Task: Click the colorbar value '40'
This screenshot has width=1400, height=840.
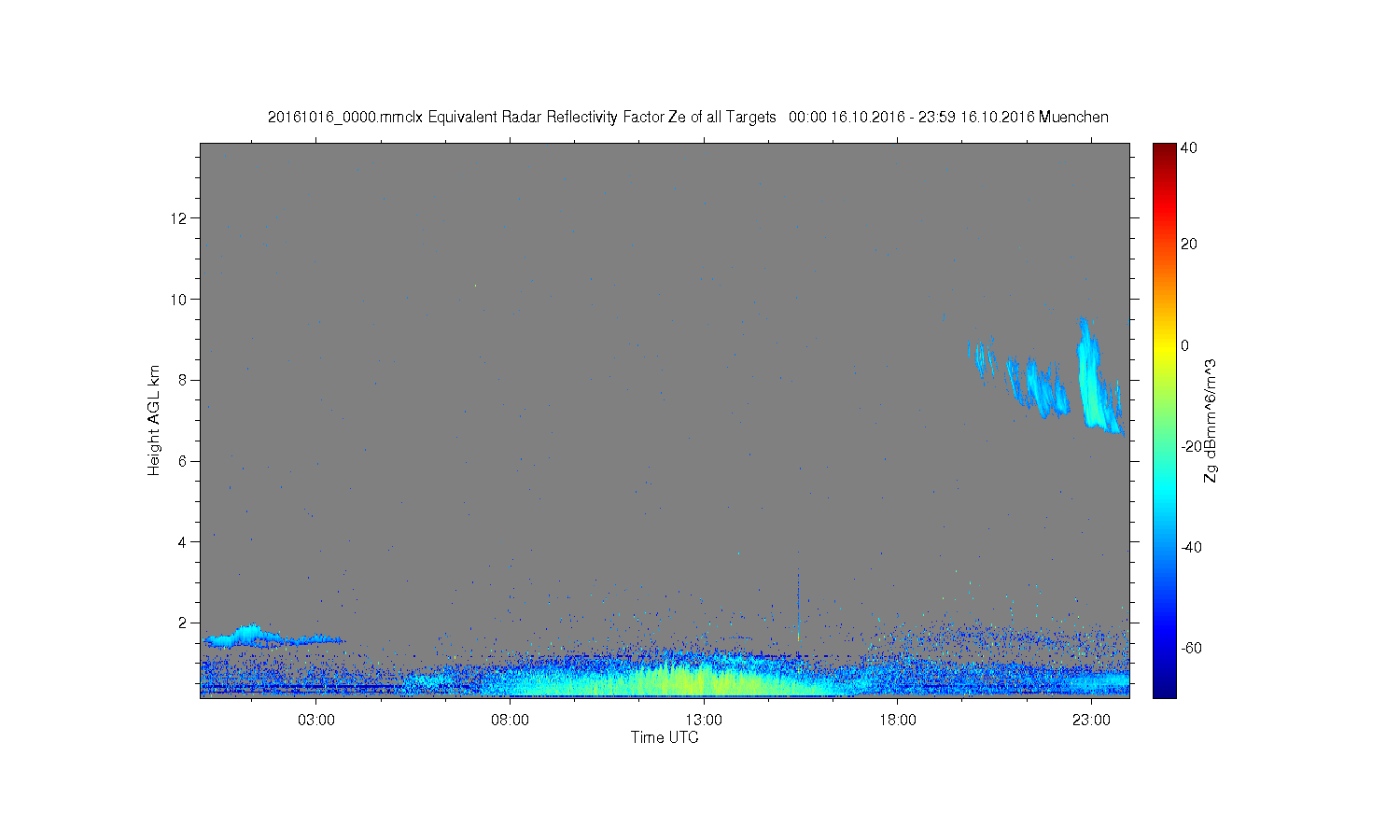Action: (x=1189, y=147)
